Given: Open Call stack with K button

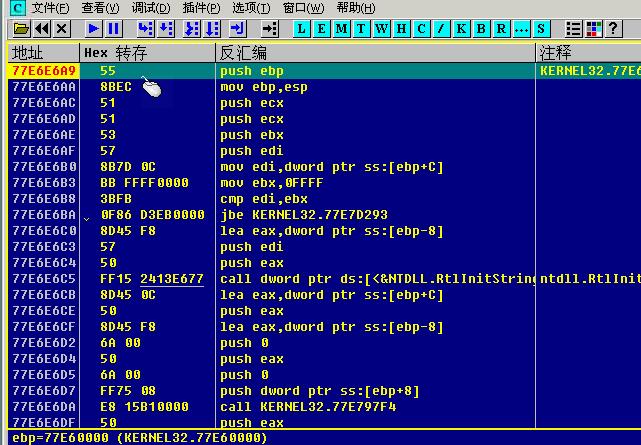Looking at the screenshot, I should pyautogui.click(x=461, y=29).
